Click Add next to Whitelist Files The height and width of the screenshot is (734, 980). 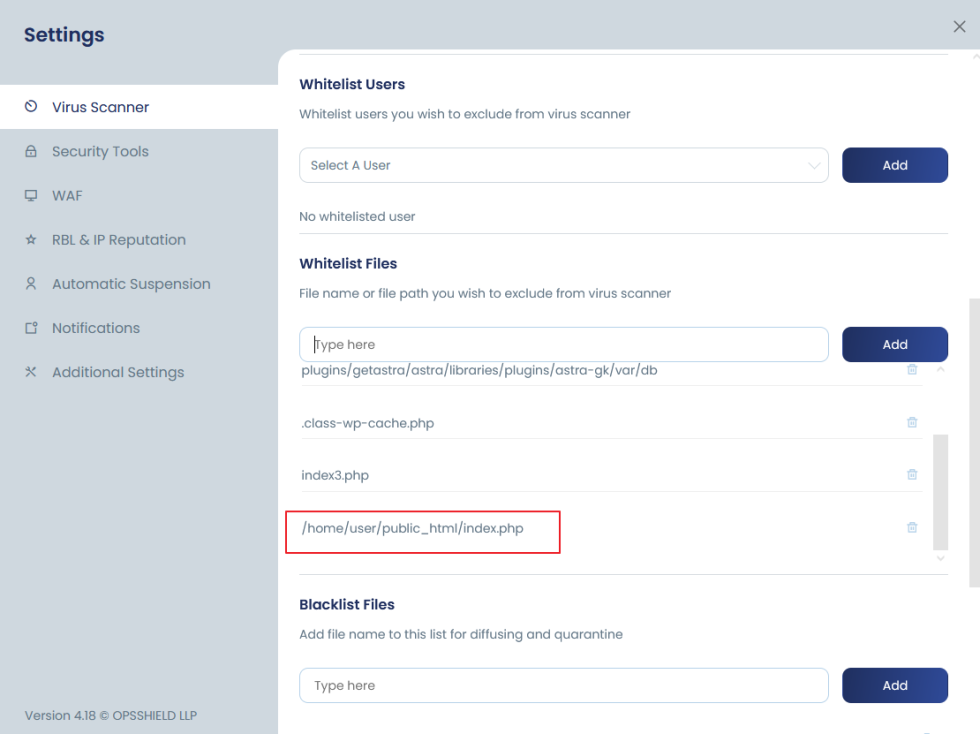click(894, 344)
